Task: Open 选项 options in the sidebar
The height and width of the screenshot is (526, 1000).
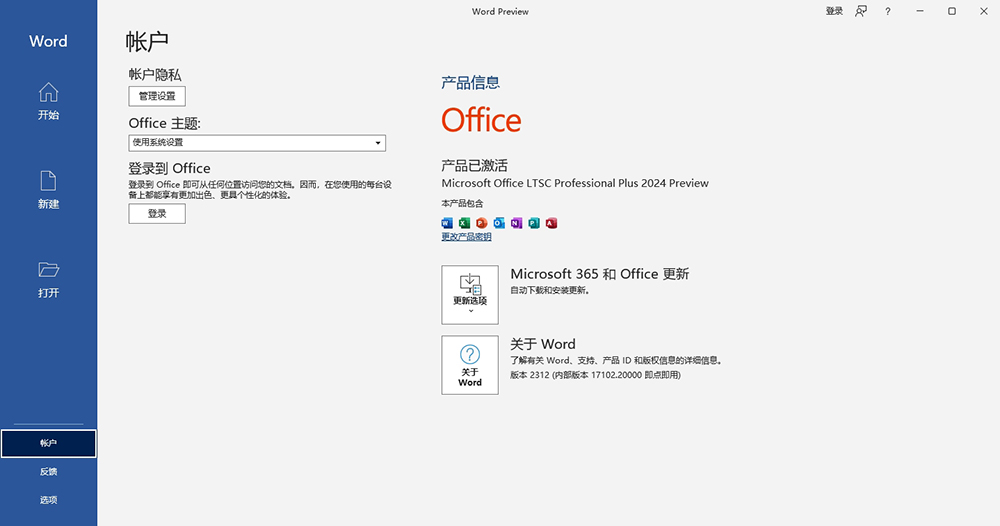Action: coord(48,500)
